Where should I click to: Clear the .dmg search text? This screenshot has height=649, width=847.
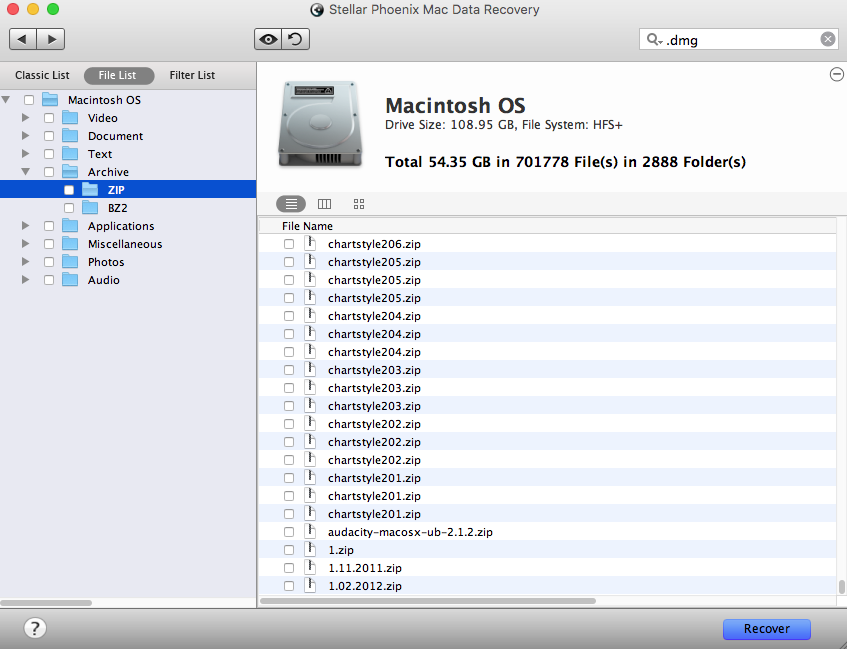pos(827,39)
